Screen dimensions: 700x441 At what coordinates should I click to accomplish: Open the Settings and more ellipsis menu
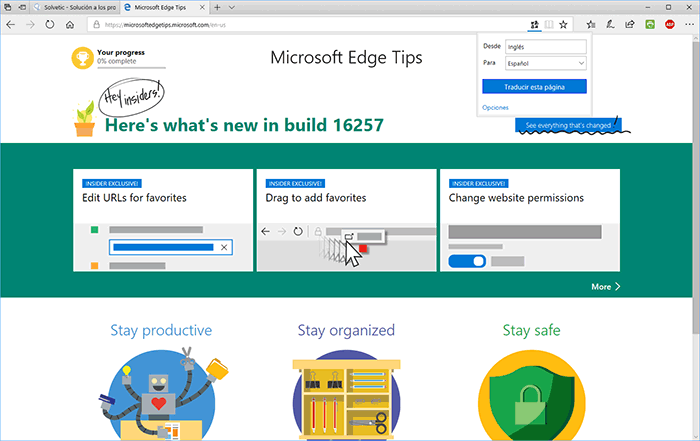[689, 25]
